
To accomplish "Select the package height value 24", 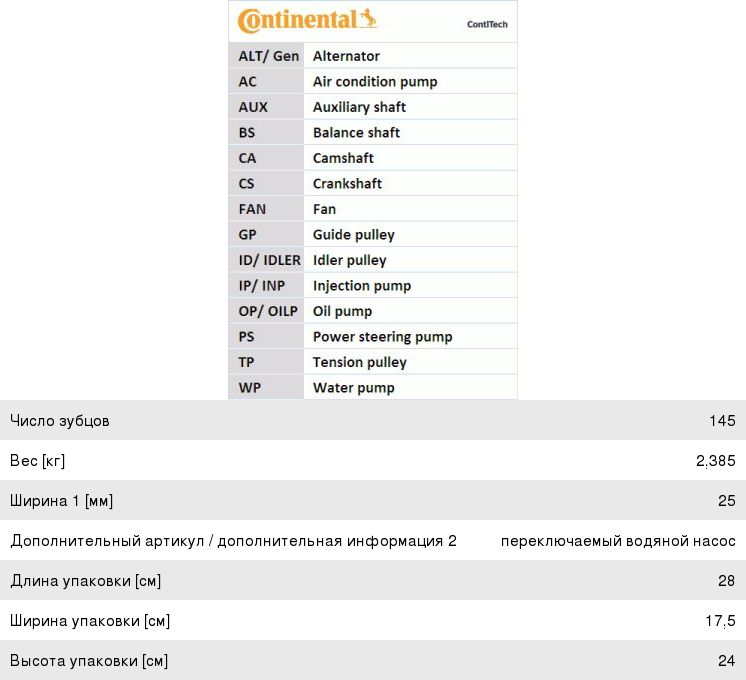I will pyautogui.click(x=727, y=660).
